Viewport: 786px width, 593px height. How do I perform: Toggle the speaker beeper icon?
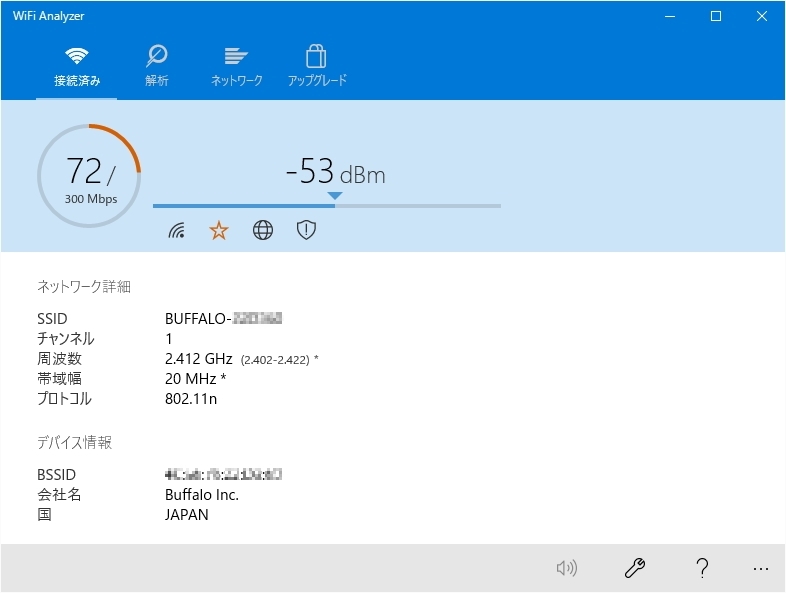pos(567,568)
